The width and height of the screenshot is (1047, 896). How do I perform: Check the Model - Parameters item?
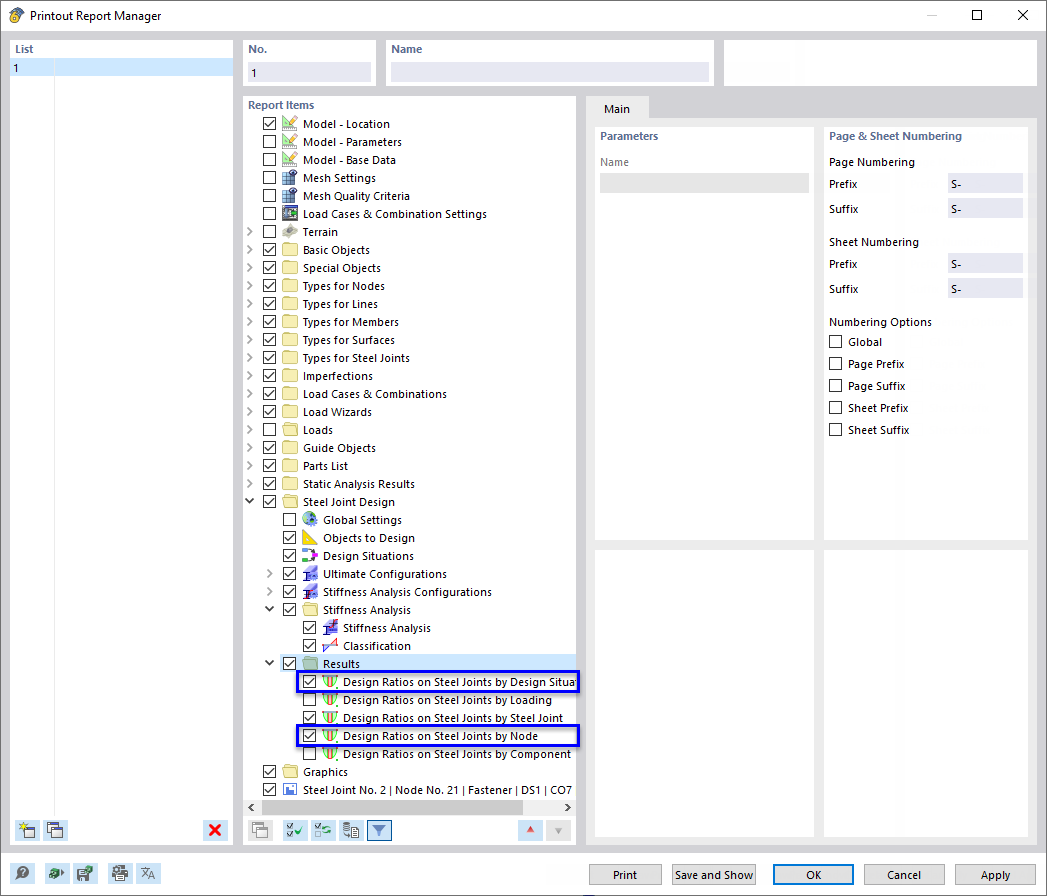[x=270, y=141]
